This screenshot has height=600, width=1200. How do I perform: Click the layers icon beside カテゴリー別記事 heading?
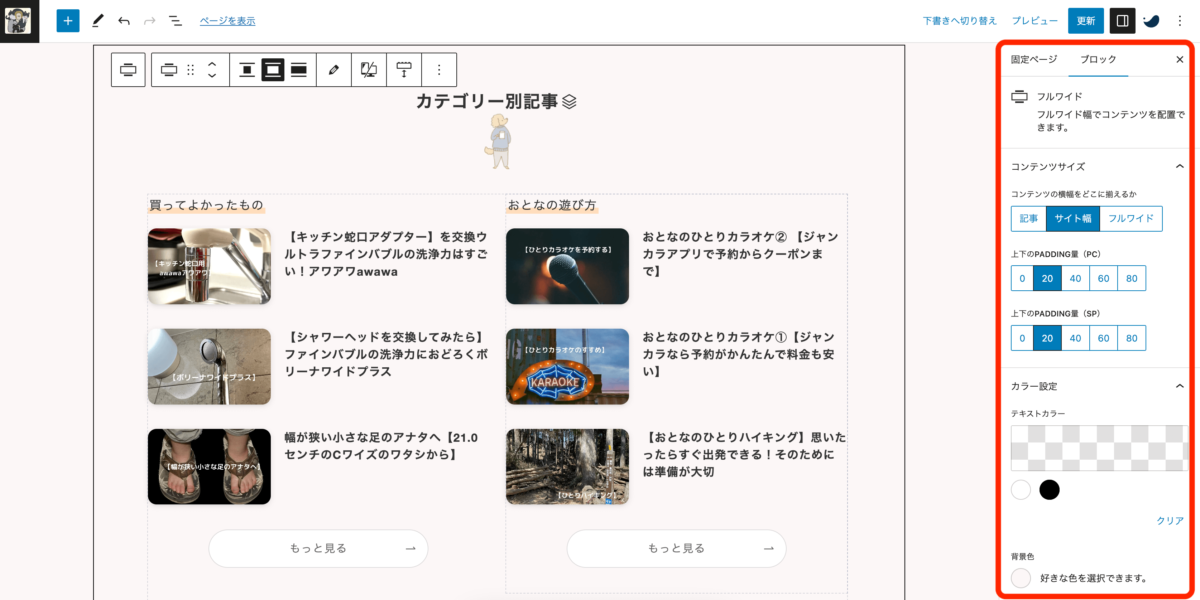[570, 101]
